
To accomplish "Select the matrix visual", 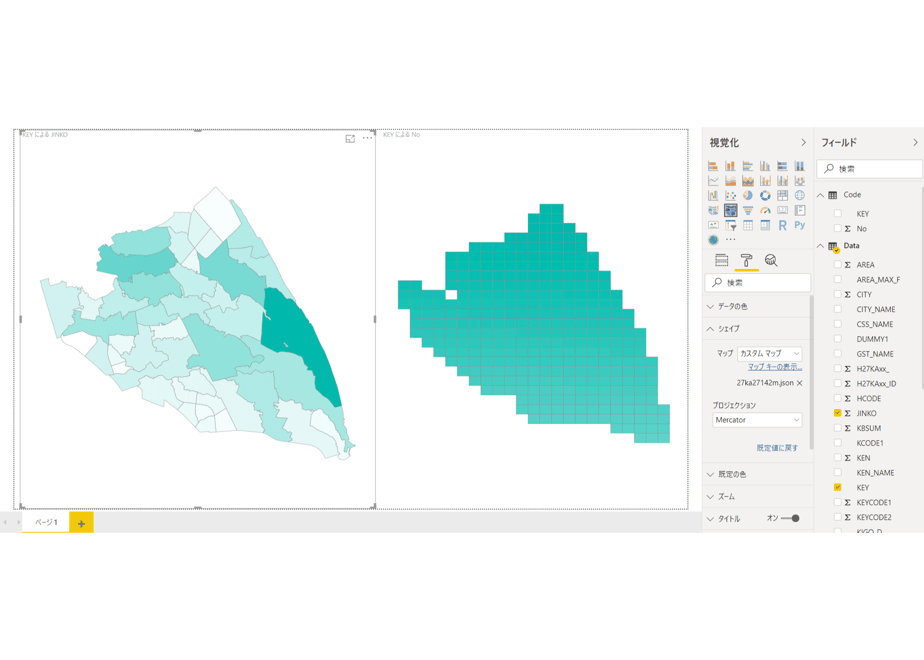I will click(765, 225).
